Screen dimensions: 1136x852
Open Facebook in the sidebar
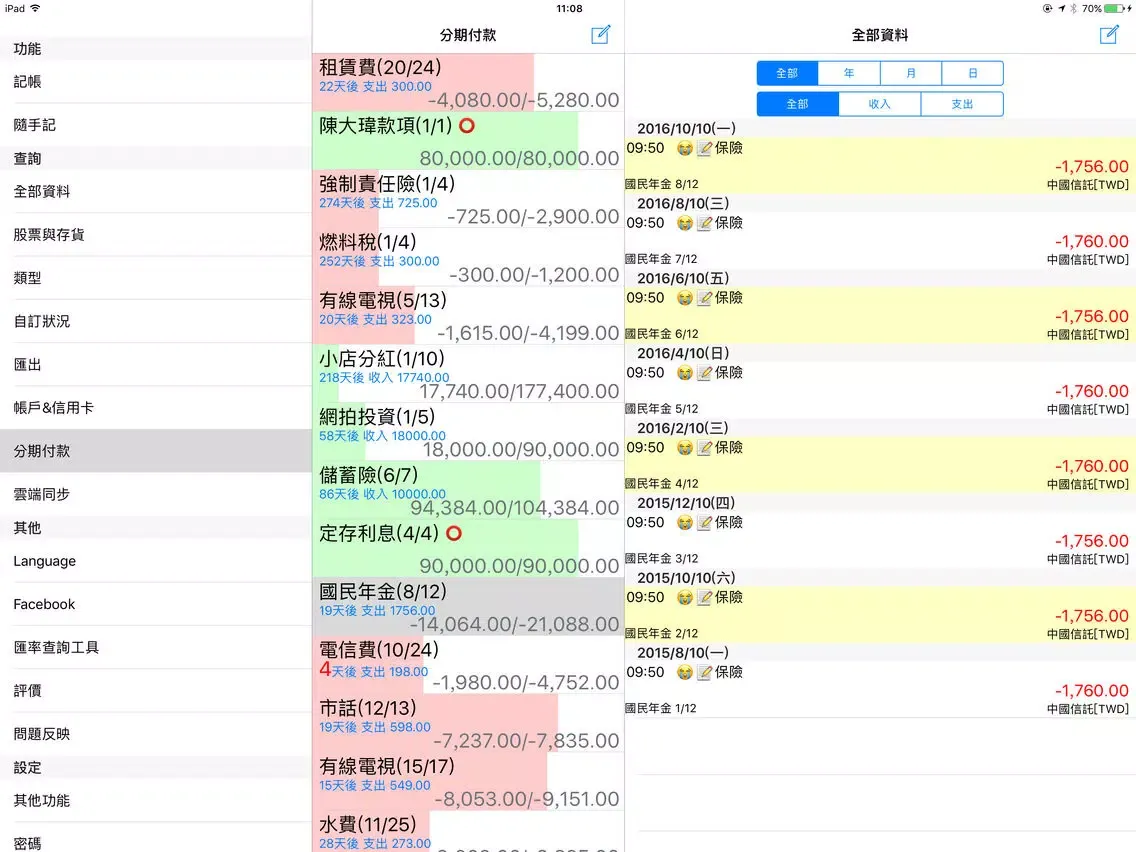[x=156, y=604]
